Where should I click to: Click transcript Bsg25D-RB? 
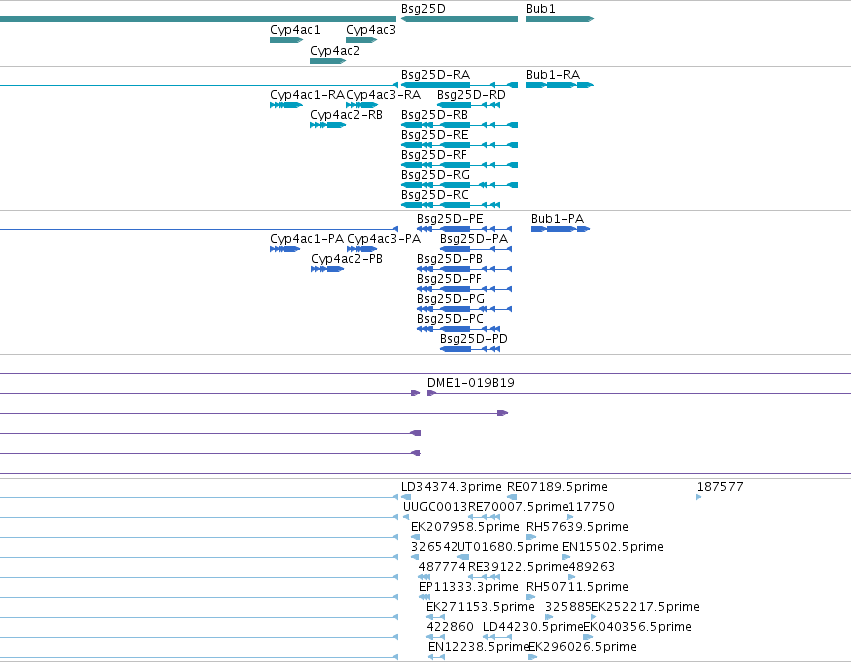pos(459,125)
